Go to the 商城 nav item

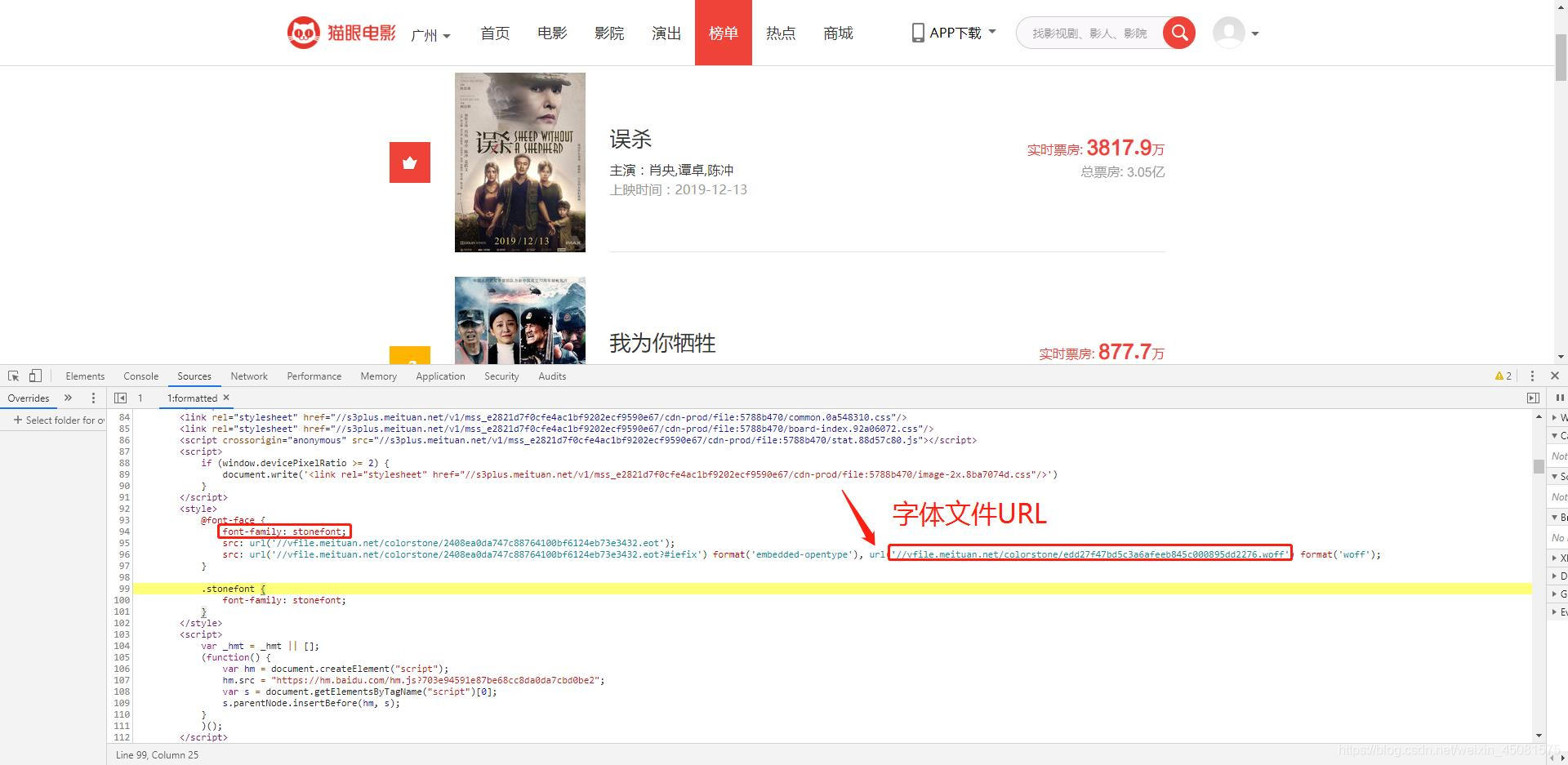pos(838,33)
